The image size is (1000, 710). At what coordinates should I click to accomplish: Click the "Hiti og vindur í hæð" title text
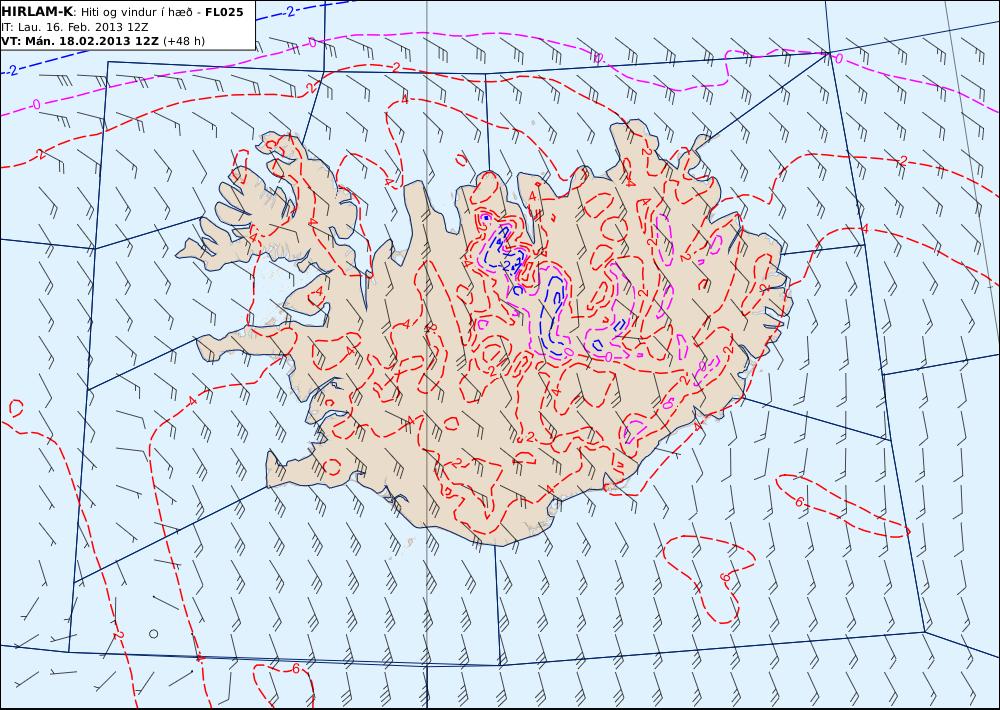(137, 12)
